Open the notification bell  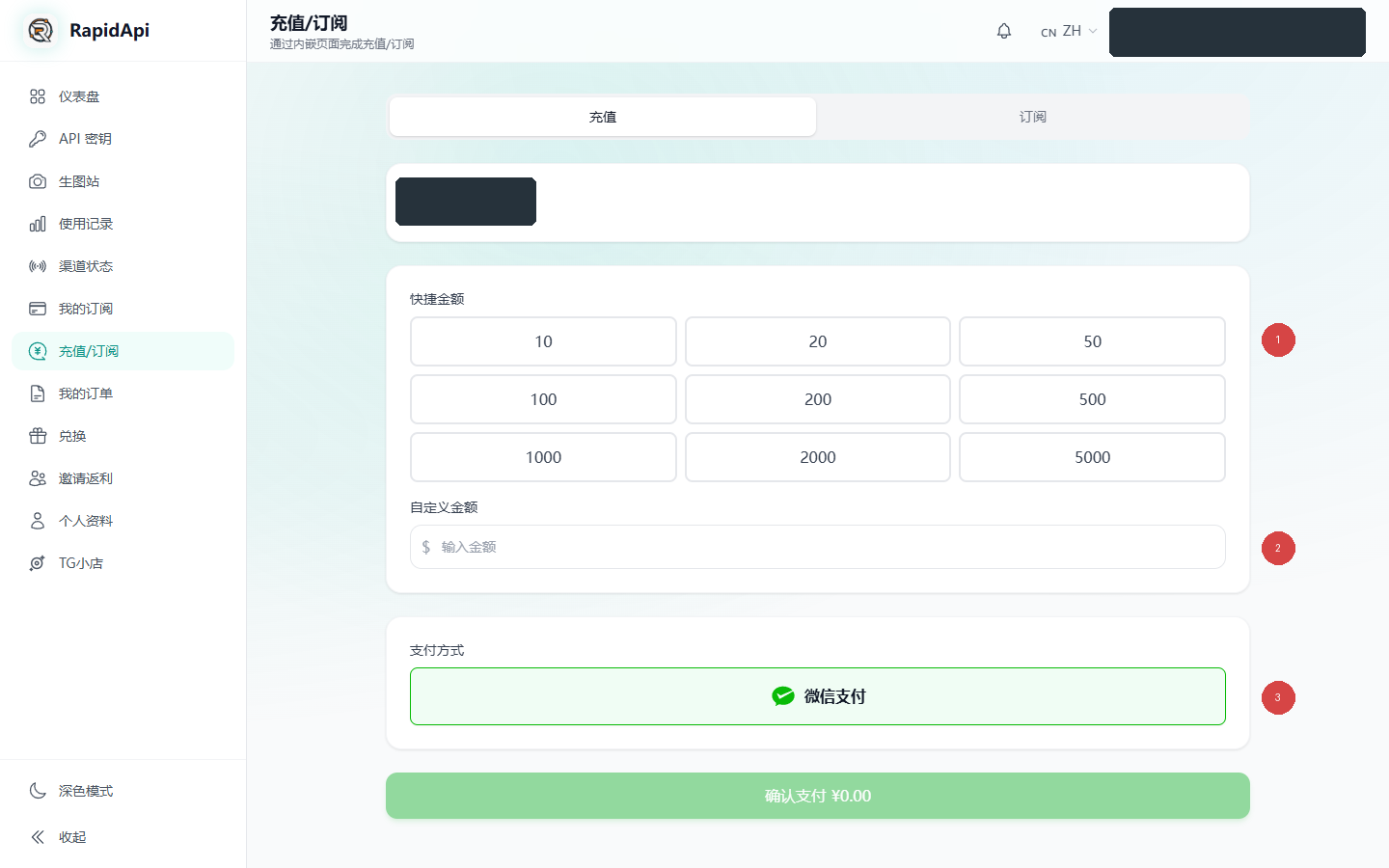click(x=1004, y=31)
